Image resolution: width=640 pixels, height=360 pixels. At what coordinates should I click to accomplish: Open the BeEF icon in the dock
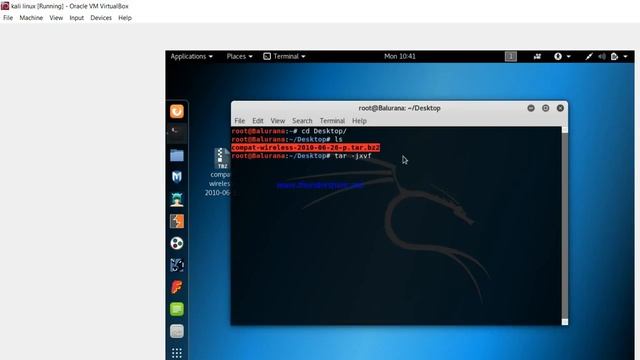click(x=177, y=265)
